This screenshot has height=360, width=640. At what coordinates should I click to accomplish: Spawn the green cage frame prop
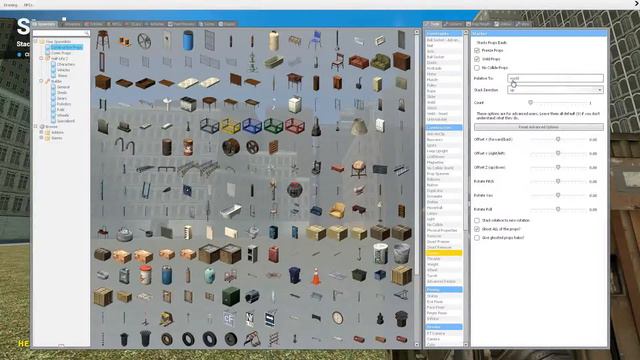click(x=273, y=126)
